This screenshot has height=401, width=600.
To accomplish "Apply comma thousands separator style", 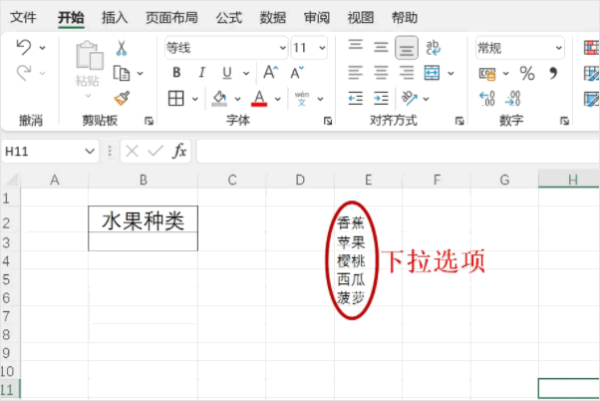I will click(553, 73).
